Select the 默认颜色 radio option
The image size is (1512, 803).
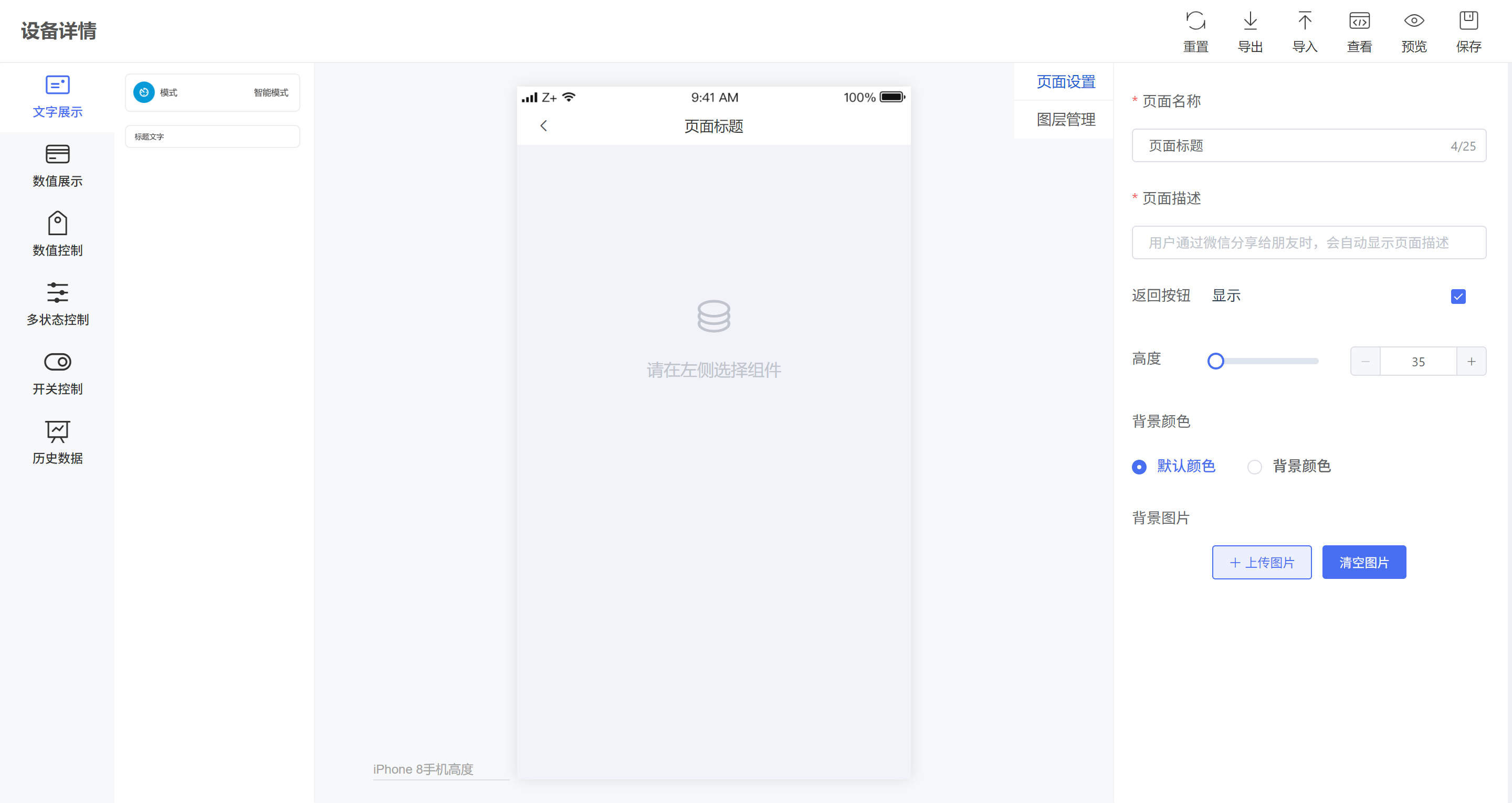(1173, 466)
